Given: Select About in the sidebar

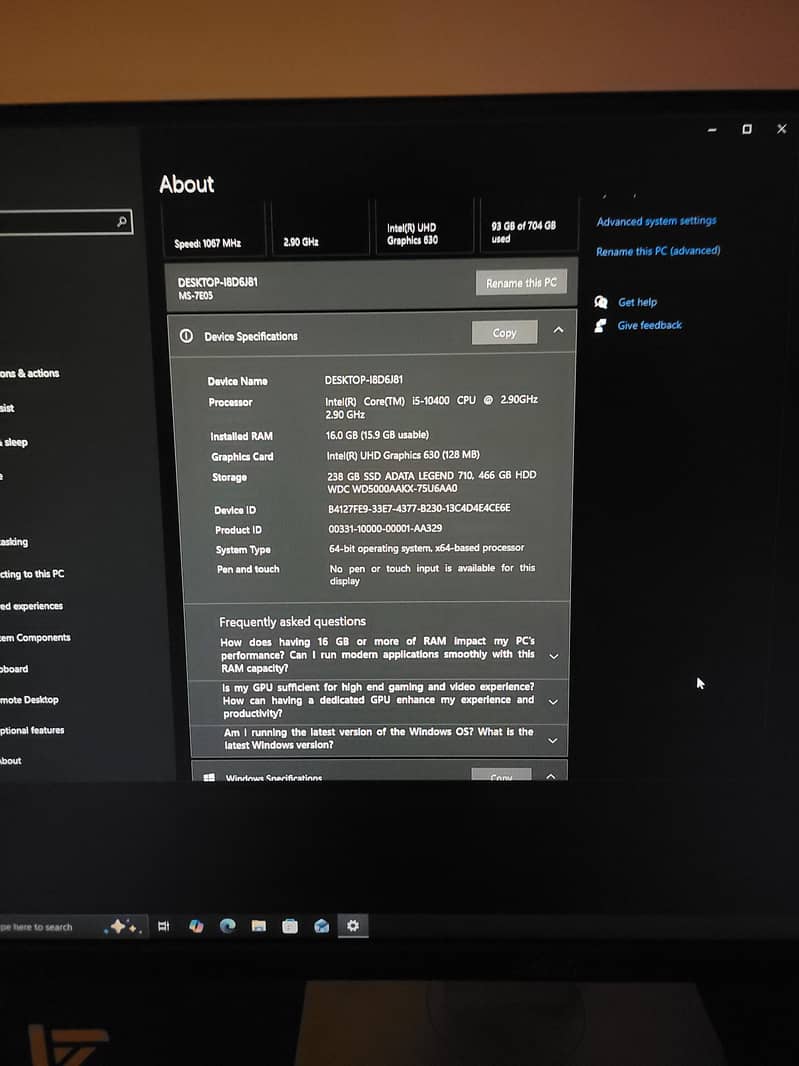Looking at the screenshot, I should click(x=11, y=761).
